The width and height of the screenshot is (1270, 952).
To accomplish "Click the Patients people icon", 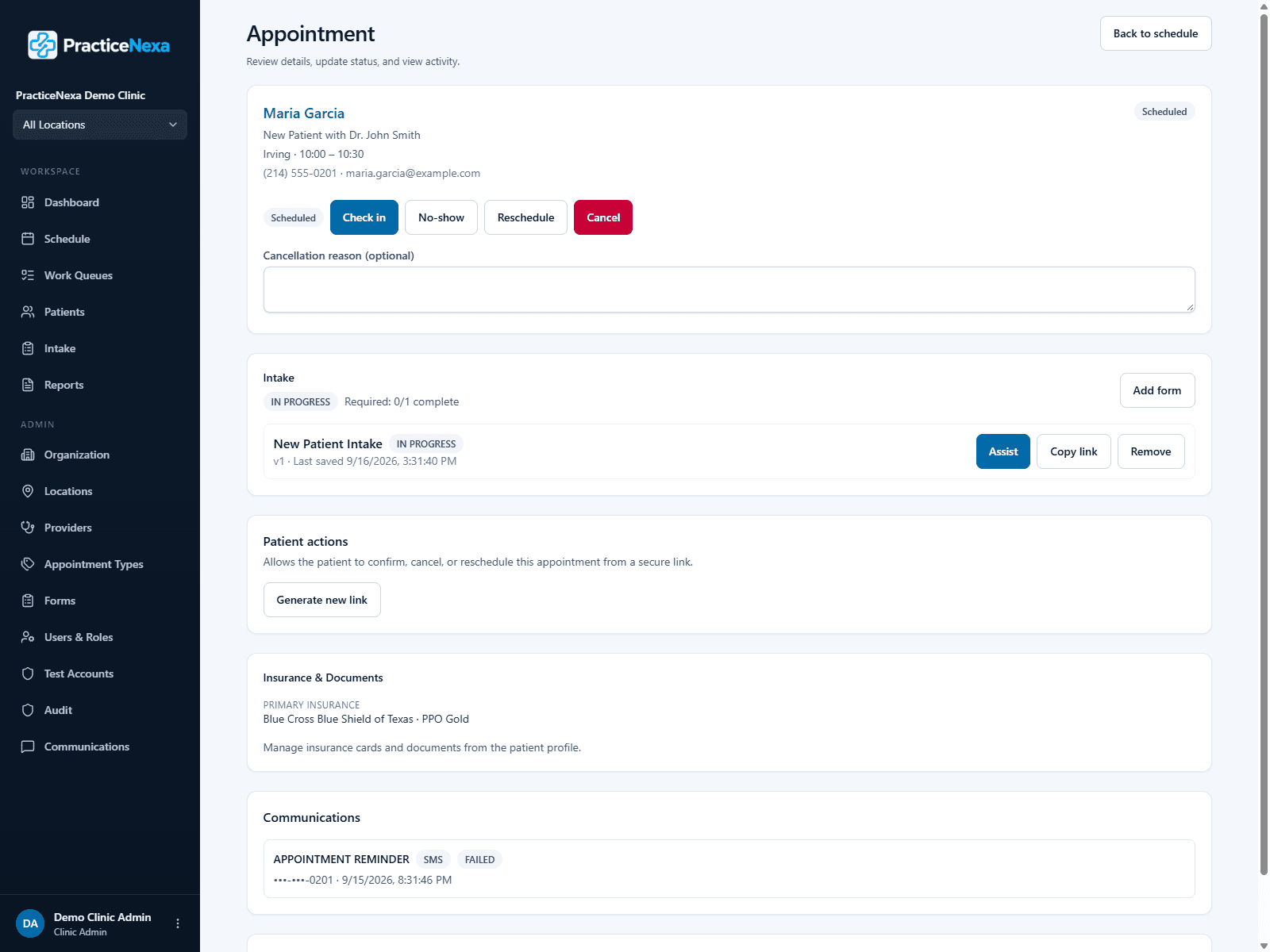I will click(28, 312).
